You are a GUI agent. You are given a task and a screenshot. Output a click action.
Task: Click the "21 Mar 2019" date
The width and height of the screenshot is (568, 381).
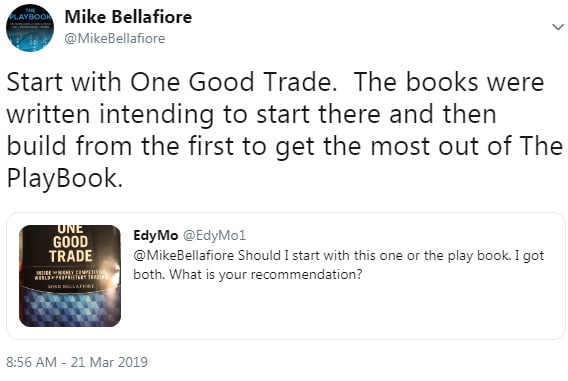click(x=109, y=362)
